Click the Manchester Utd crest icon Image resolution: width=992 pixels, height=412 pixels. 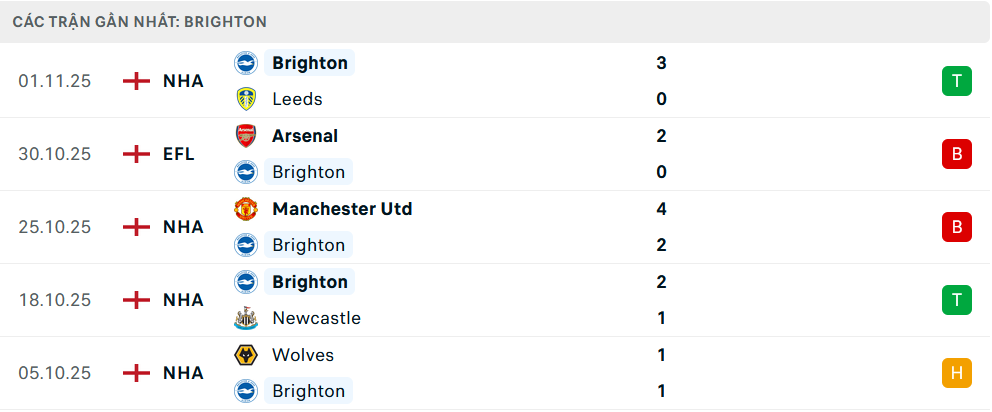245,209
